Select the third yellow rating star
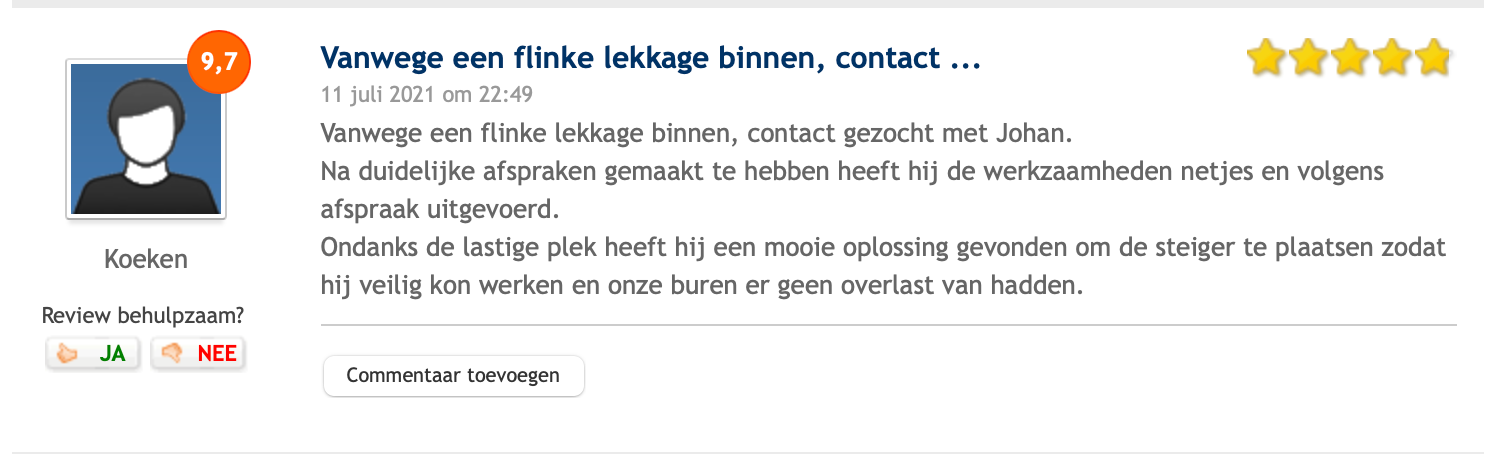1492x454 pixels. 1350,58
